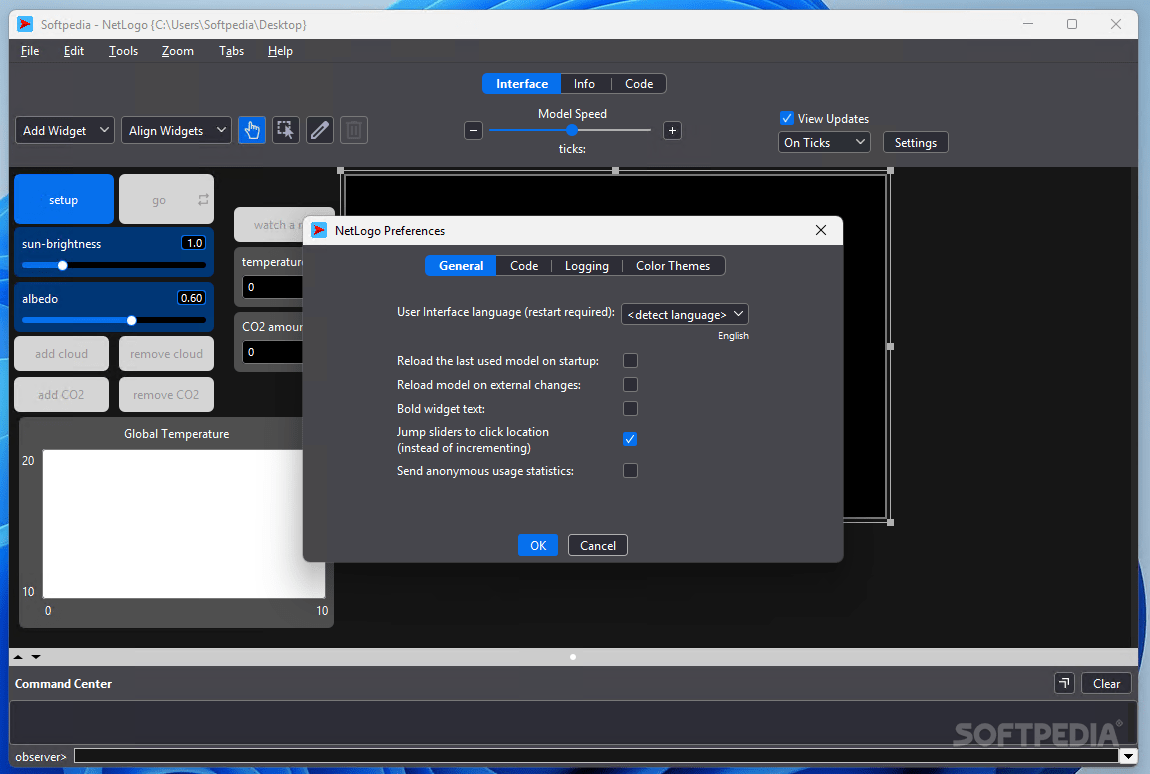Image resolution: width=1150 pixels, height=774 pixels.
Task: Decrease model speed with minus button
Action: pos(474,131)
